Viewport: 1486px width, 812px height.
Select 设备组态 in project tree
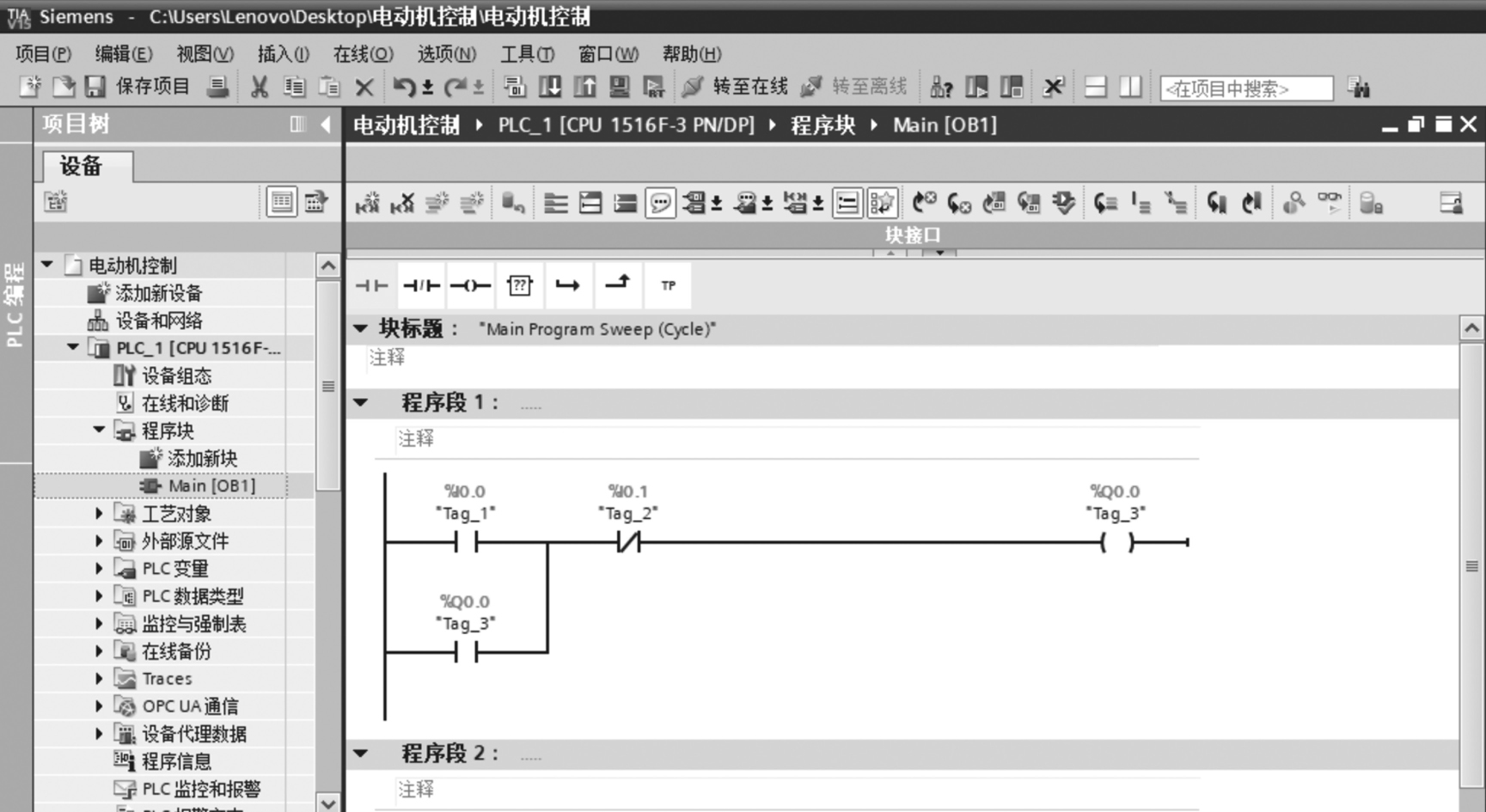pos(176,375)
